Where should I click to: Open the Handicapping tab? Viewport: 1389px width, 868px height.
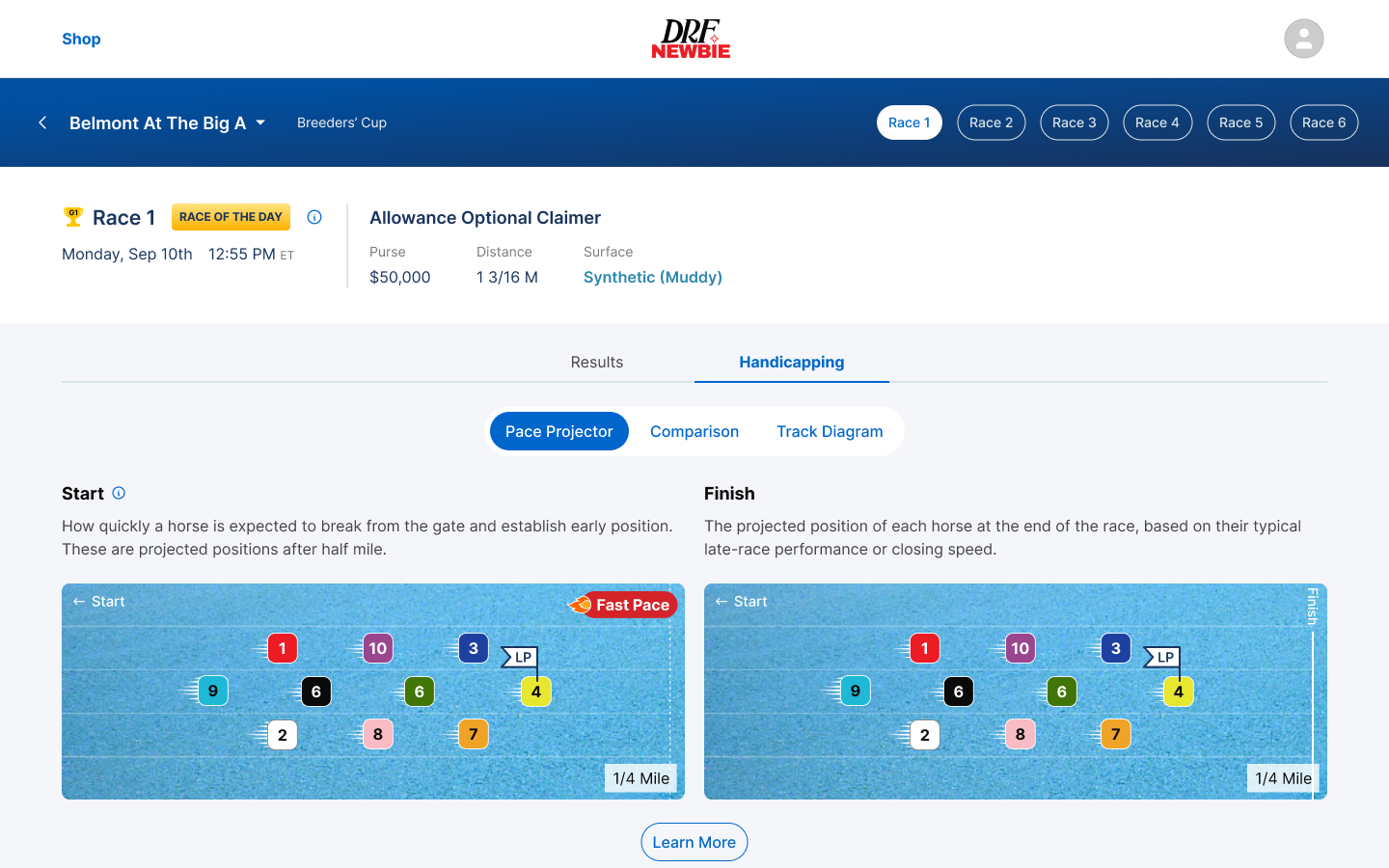pyautogui.click(x=792, y=362)
